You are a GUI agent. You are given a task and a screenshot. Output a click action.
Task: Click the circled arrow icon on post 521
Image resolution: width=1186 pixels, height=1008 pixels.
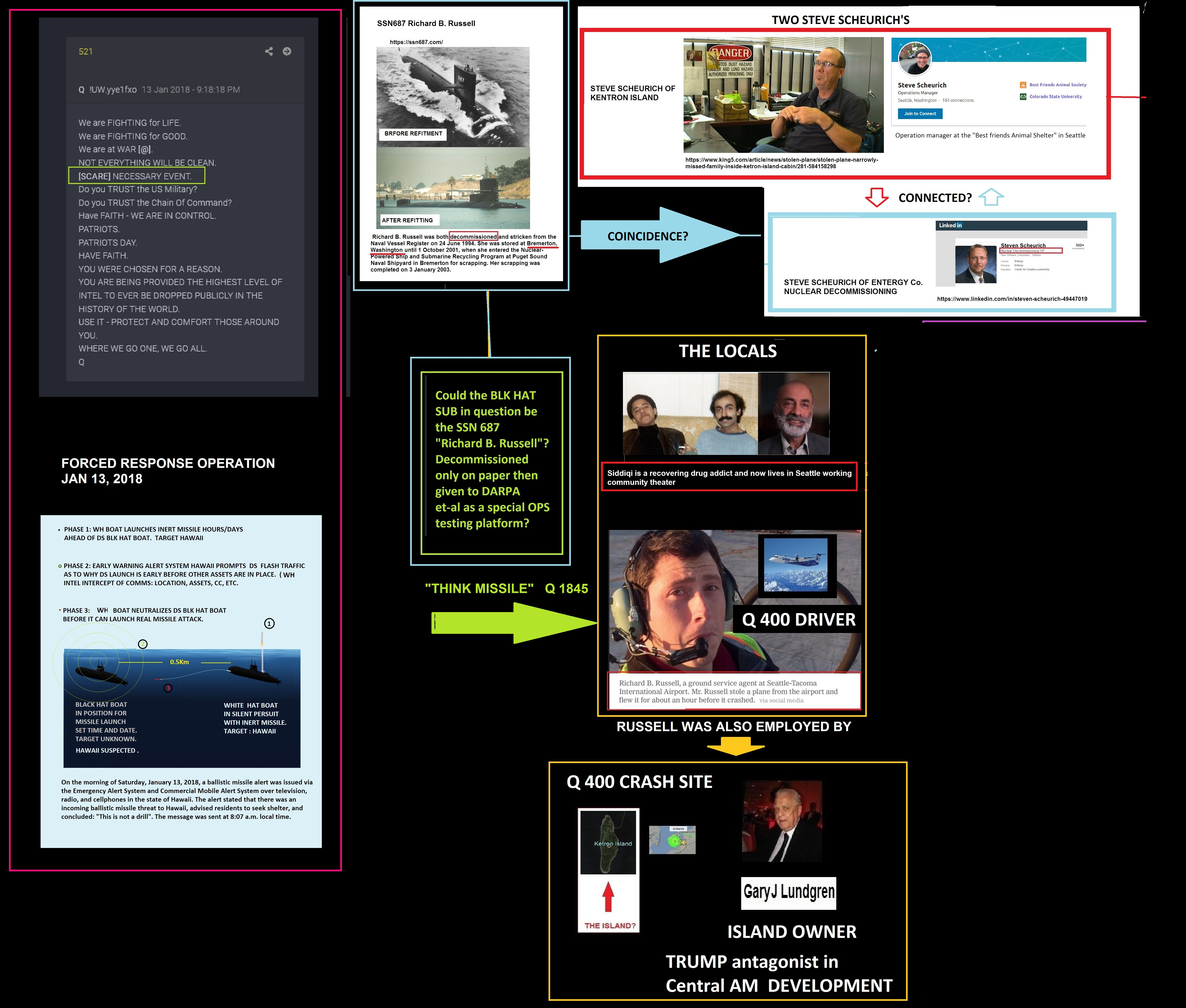pos(287,51)
